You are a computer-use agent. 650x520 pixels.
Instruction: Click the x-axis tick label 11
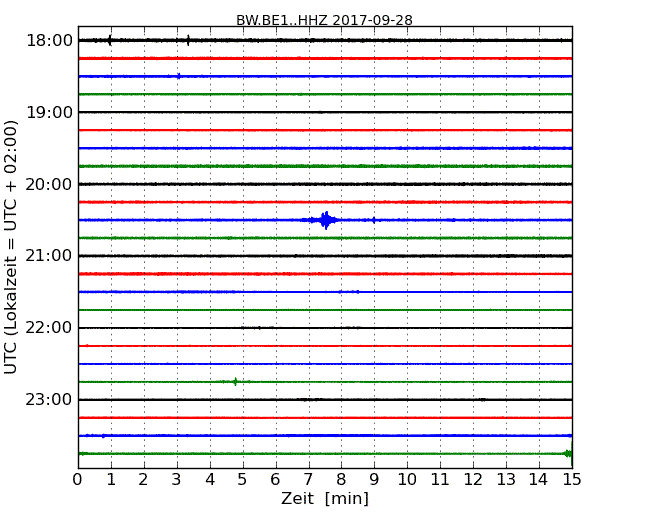pos(440,480)
